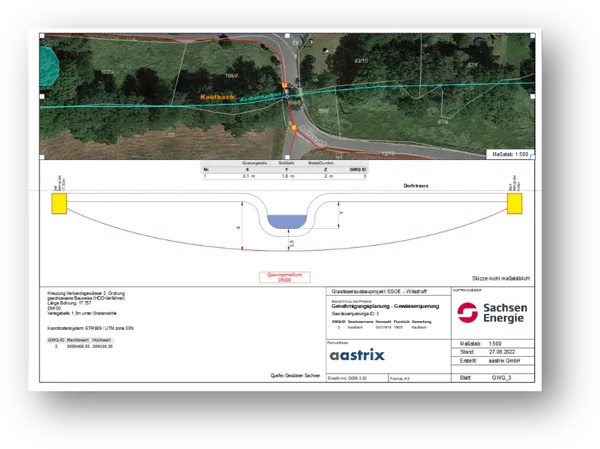Select the left yellow start pit square
The height and width of the screenshot is (449, 600).
[x=59, y=203]
